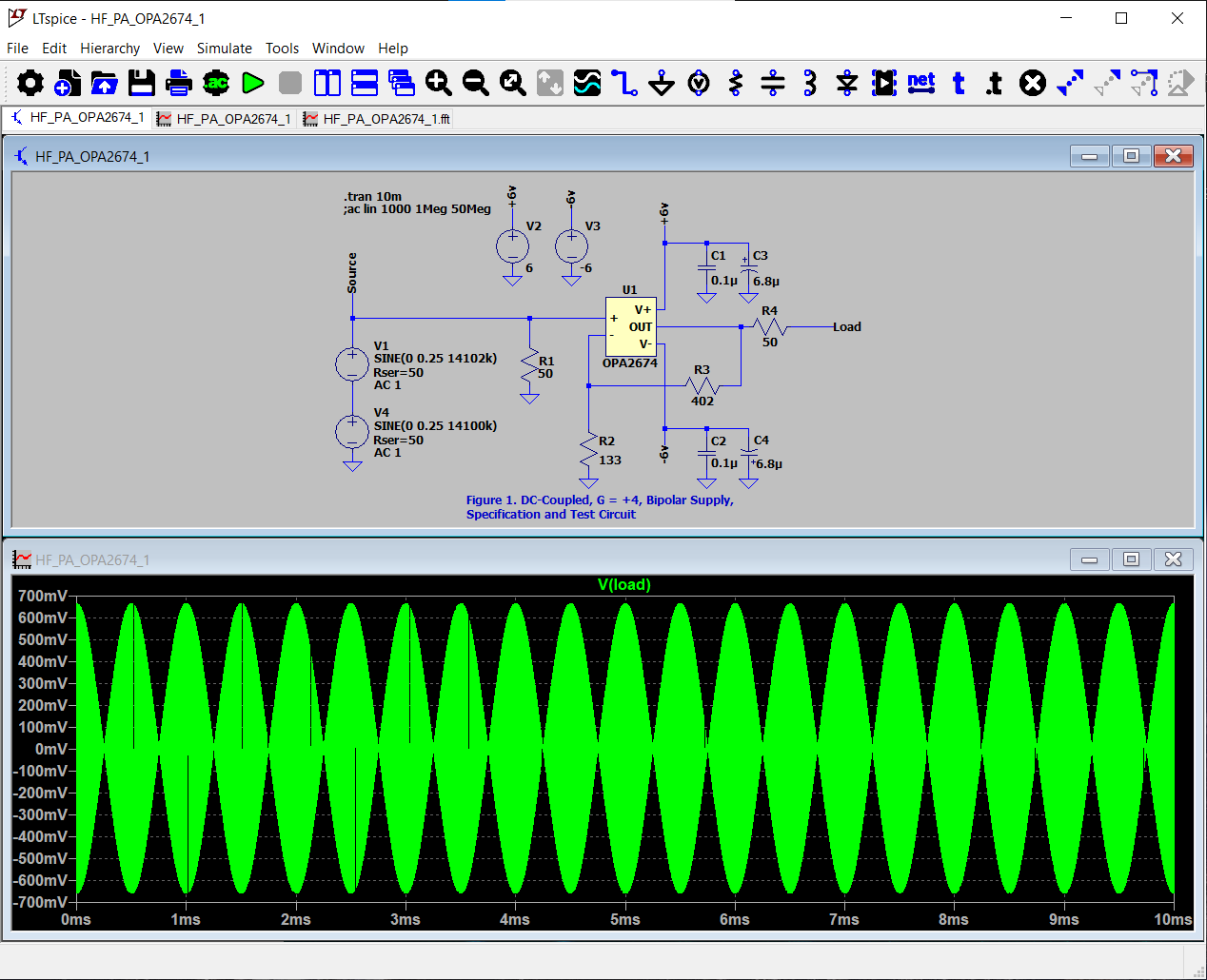Screen dimensions: 1207x980
Task: Switch to the HF_PA_OPA2674_1.fft tab
Action: coord(377,119)
